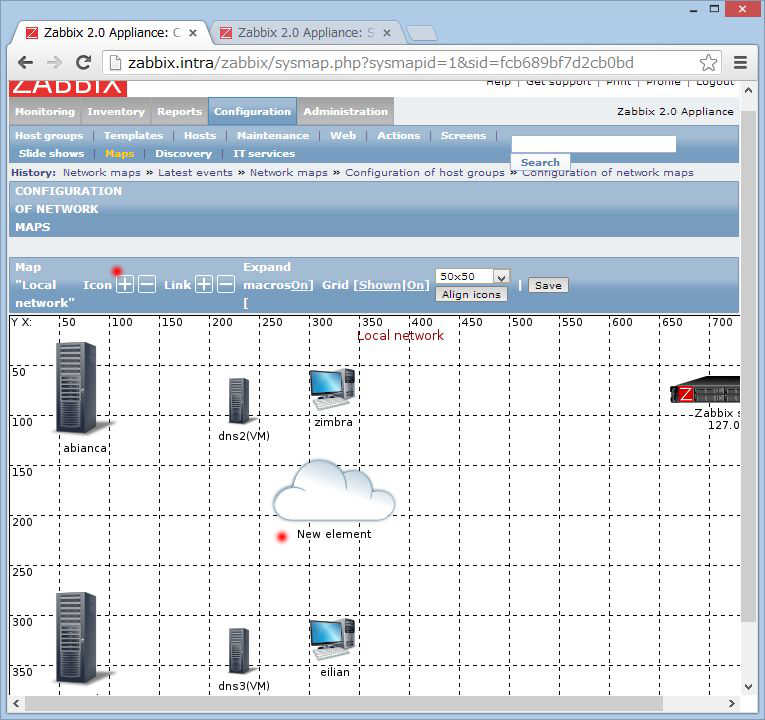Open the 50x50 grid size dropdown
This screenshot has width=765, height=720.
click(x=472, y=277)
